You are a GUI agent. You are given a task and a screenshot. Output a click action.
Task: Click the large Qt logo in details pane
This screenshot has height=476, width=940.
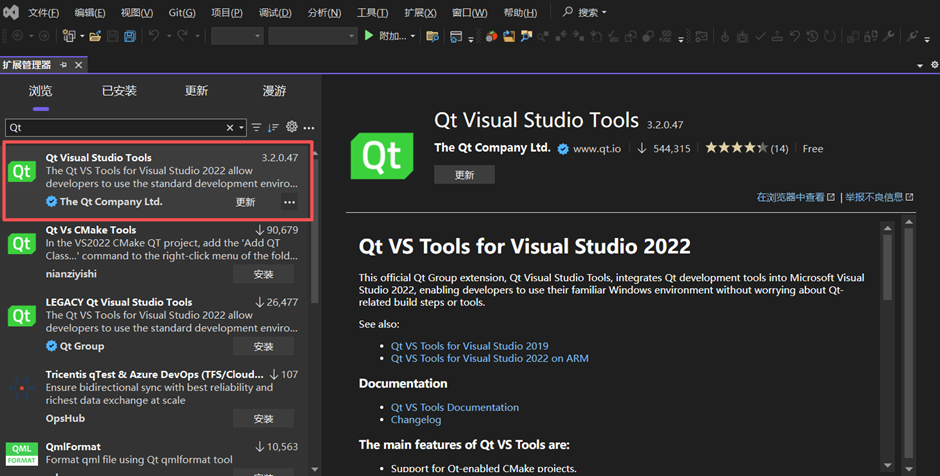click(382, 156)
